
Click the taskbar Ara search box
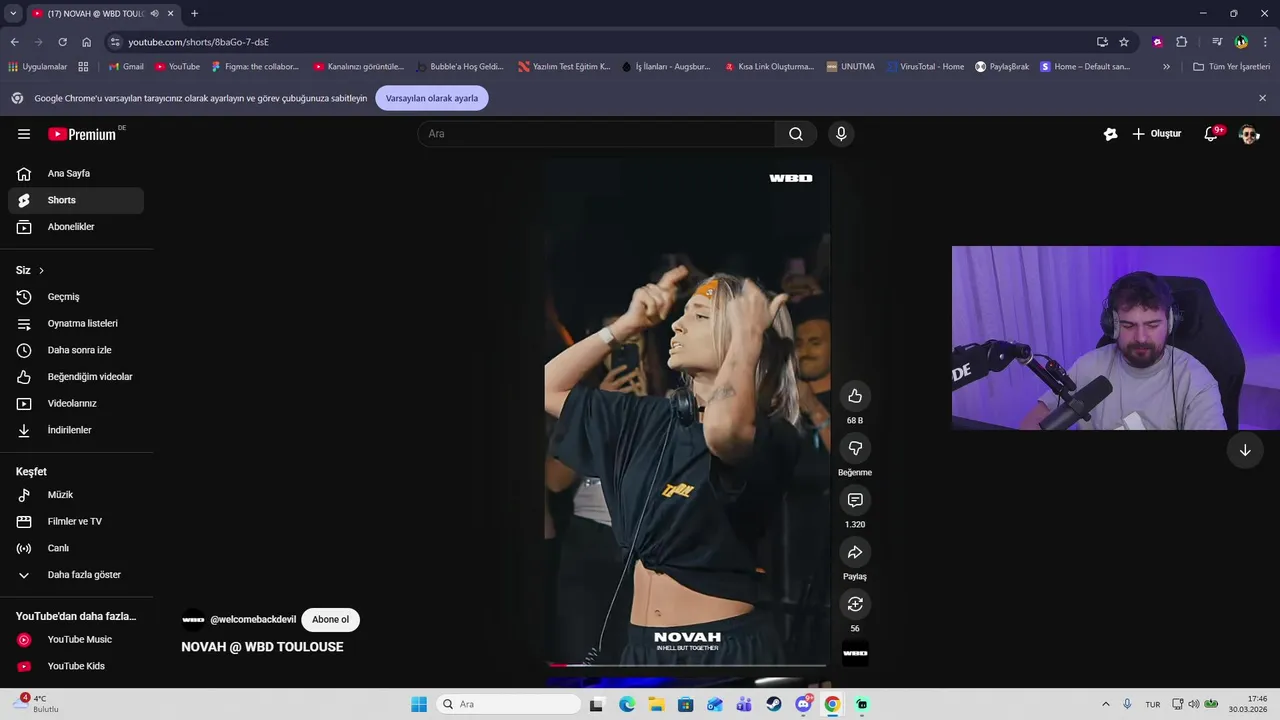point(508,704)
